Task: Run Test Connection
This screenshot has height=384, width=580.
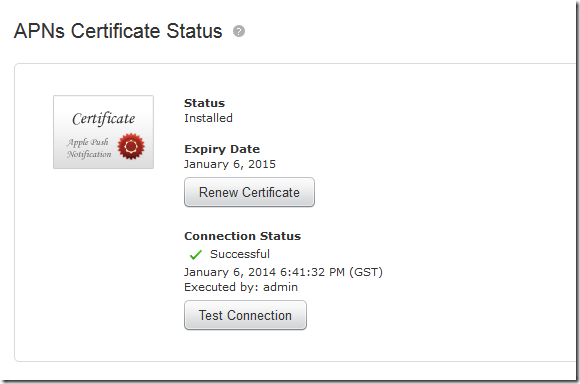Action: pos(245,315)
